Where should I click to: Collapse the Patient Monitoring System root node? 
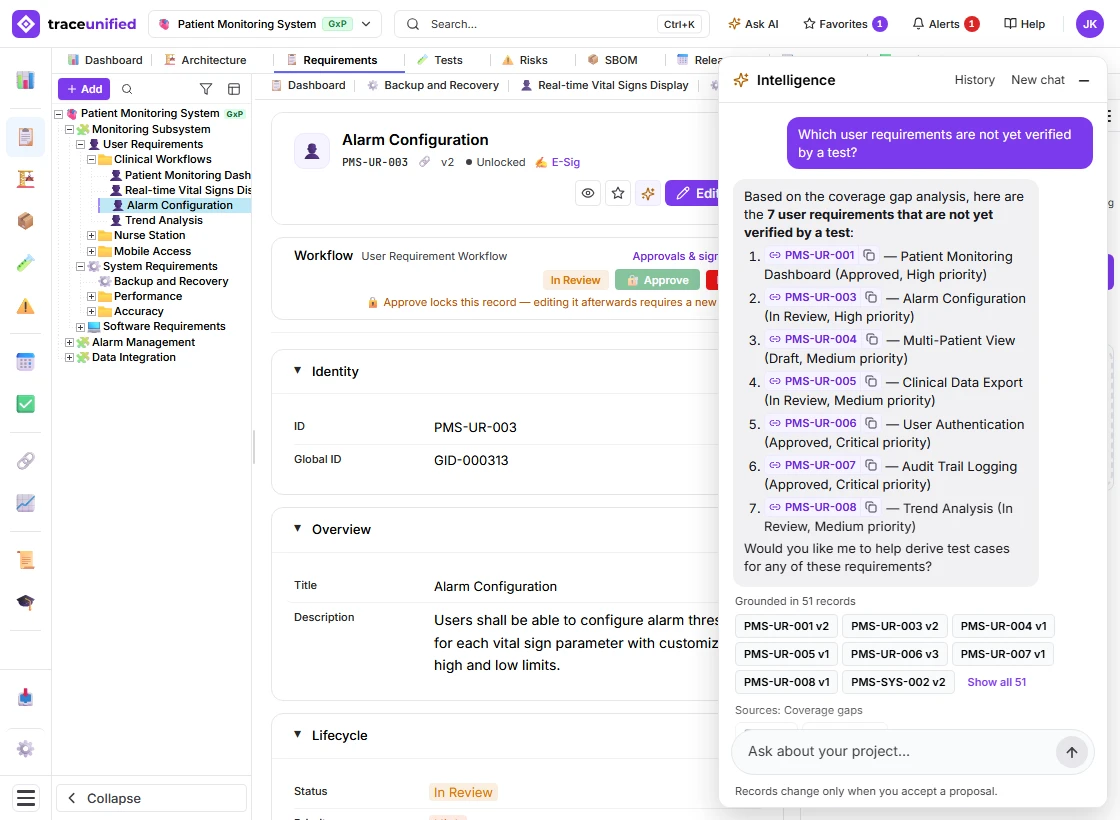59,114
